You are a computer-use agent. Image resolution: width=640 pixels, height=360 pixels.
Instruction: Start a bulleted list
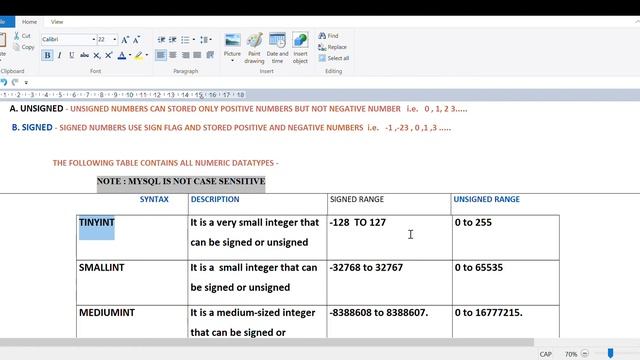pyautogui.click(x=185, y=40)
